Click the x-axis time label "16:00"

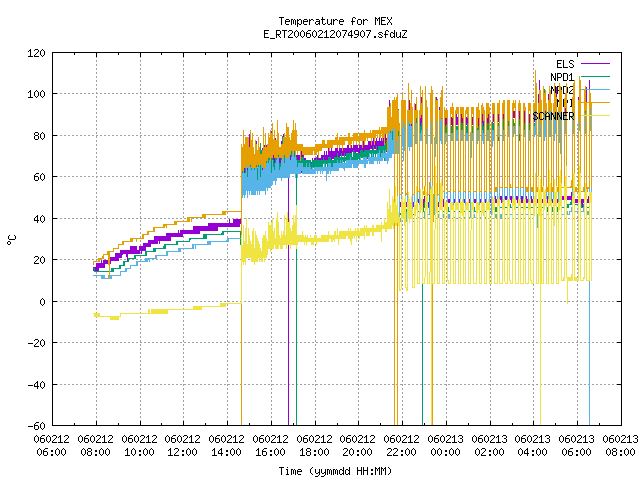coord(270,452)
